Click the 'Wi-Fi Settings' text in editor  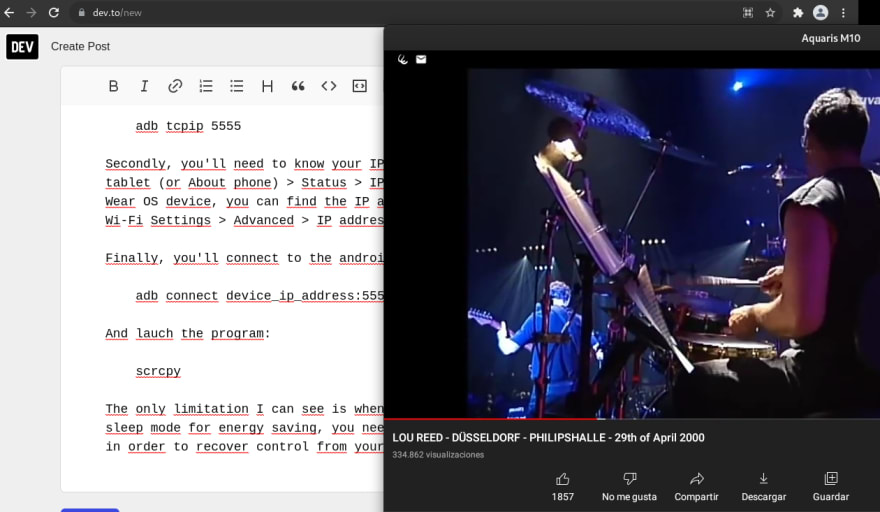[158, 221]
